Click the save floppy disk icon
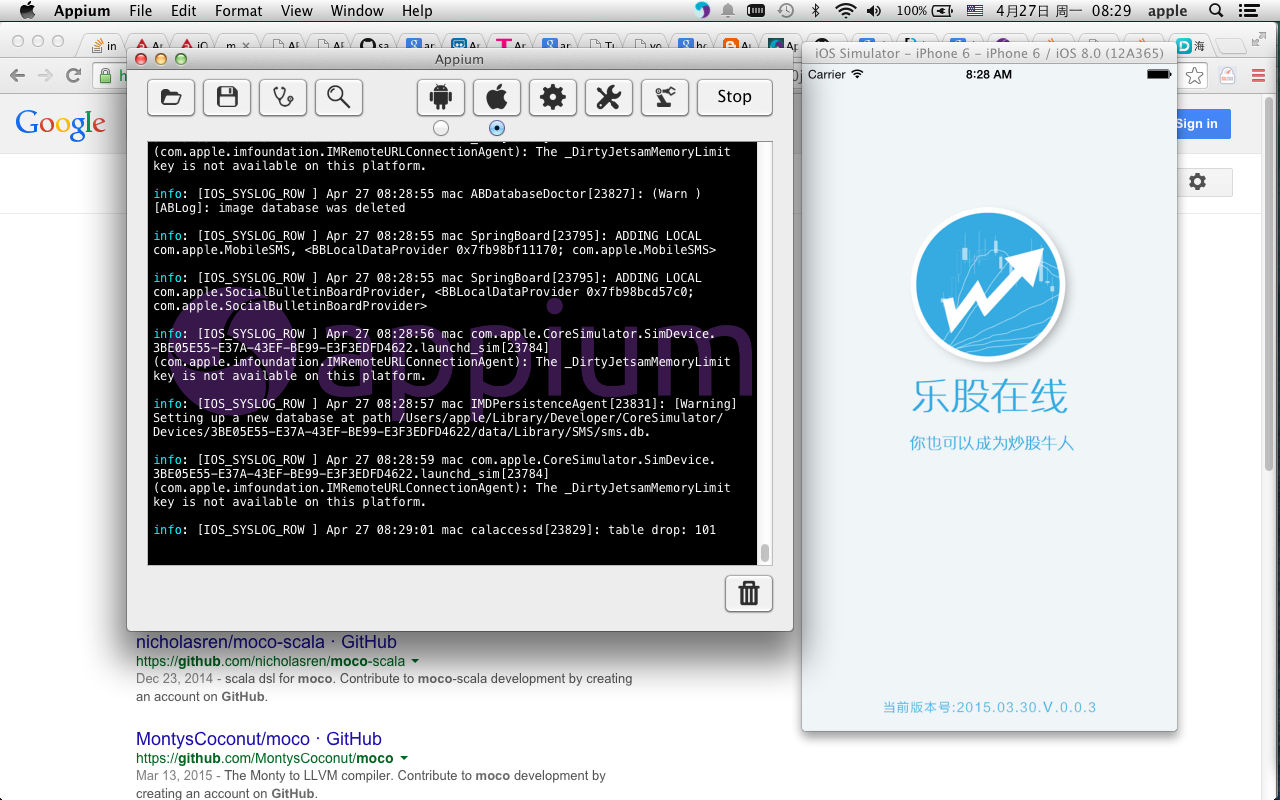This screenshot has height=800, width=1280. [x=227, y=97]
